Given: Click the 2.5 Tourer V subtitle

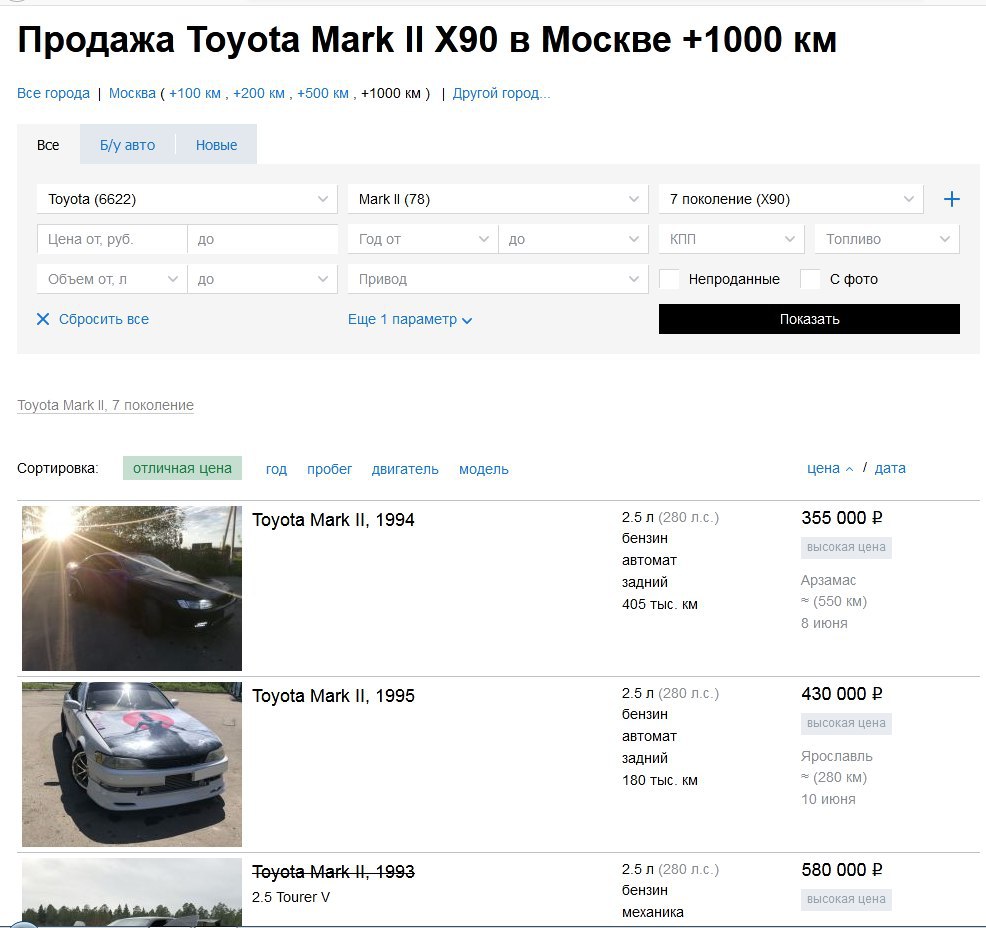Looking at the screenshot, I should 291,897.
